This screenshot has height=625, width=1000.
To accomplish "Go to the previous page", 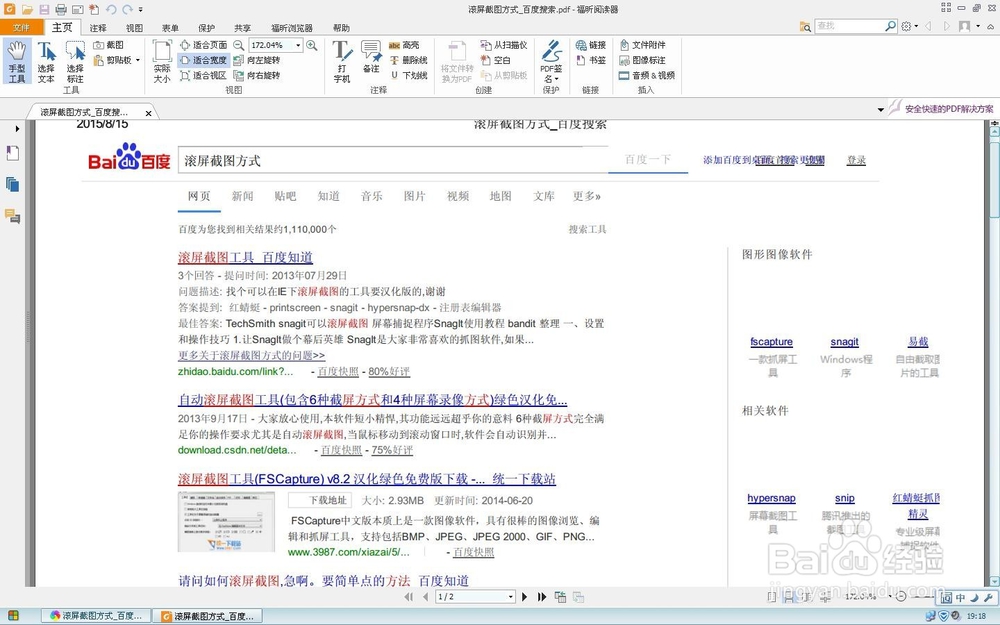I will tap(425, 597).
